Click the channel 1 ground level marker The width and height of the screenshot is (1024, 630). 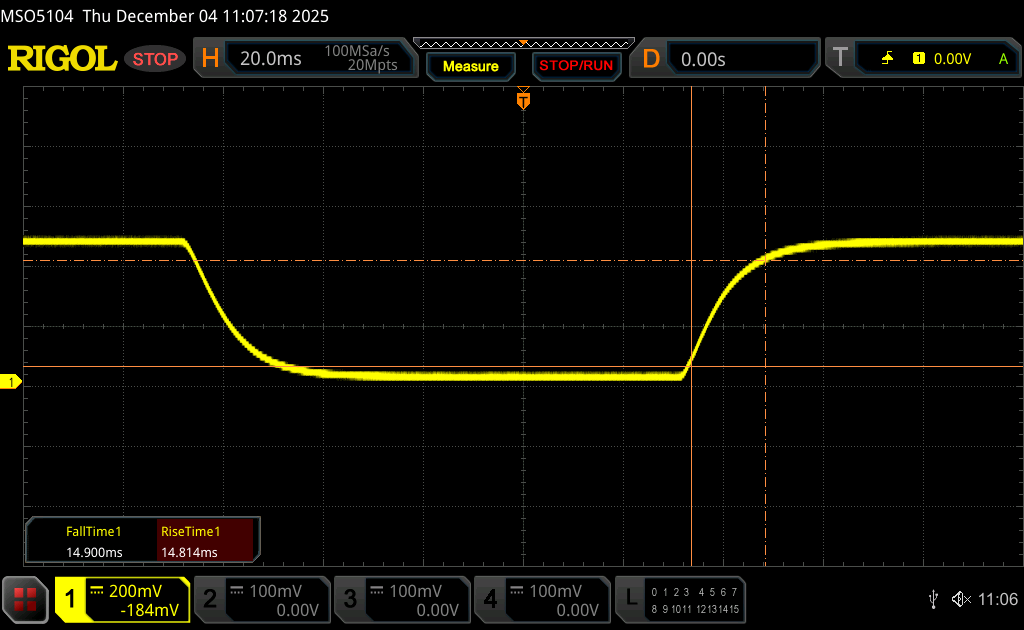point(11,382)
